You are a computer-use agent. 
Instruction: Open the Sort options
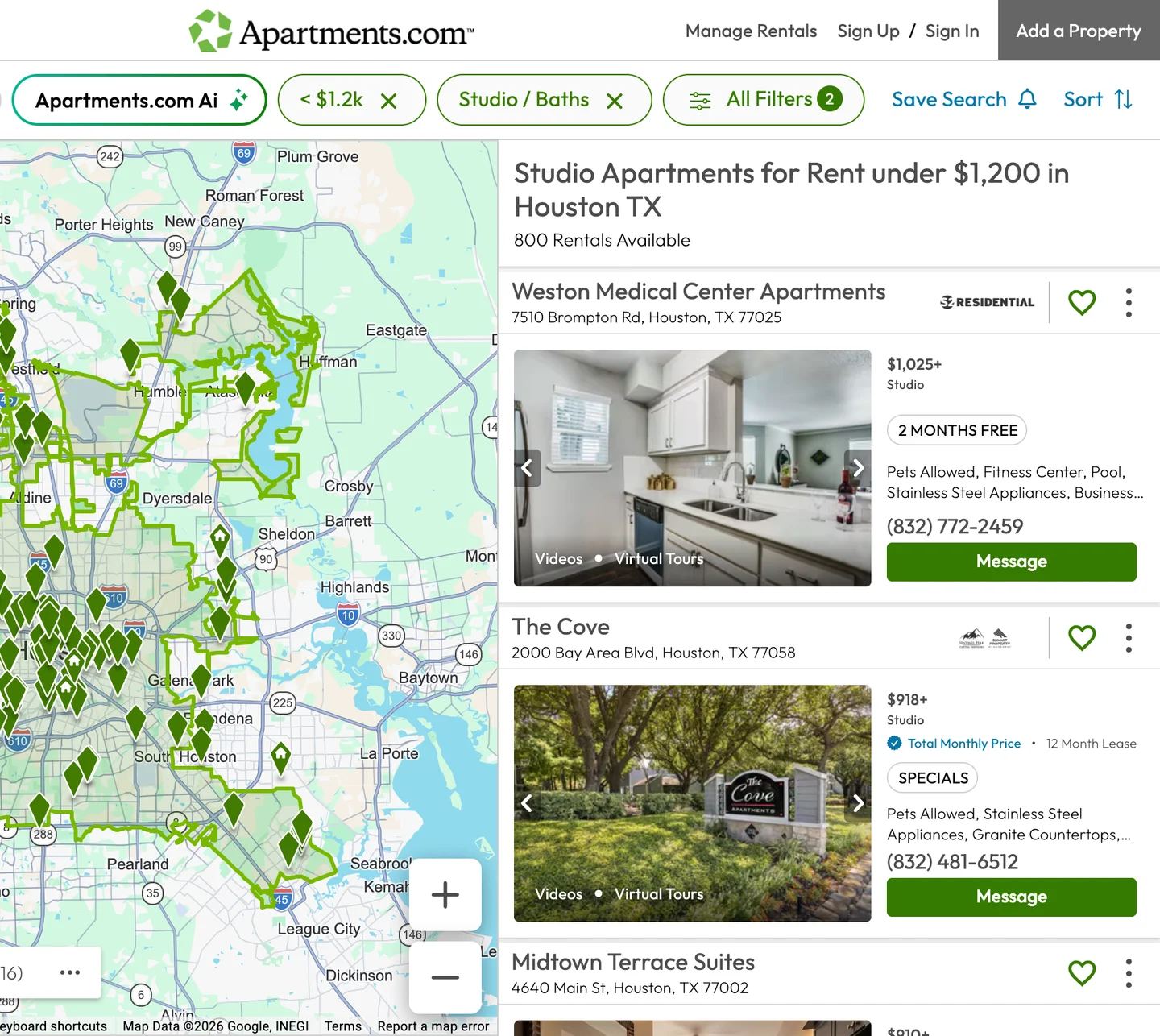(x=1098, y=100)
